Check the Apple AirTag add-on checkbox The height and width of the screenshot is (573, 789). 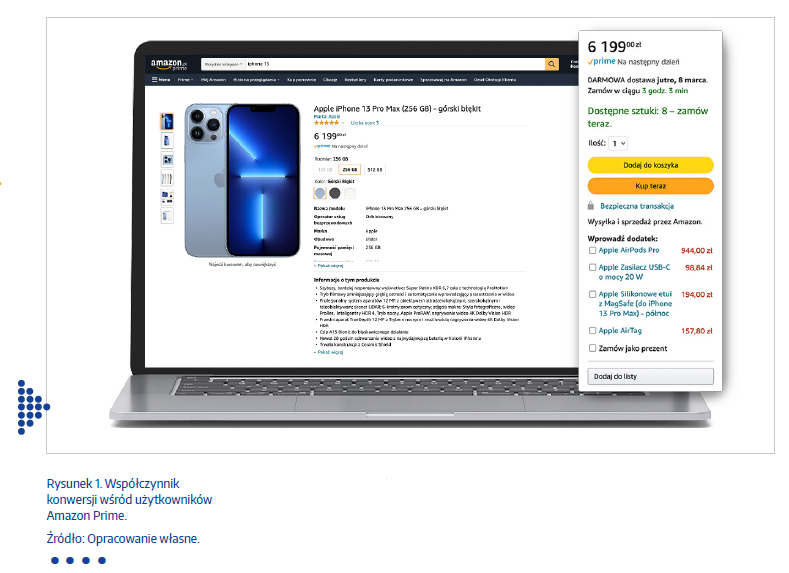point(592,331)
